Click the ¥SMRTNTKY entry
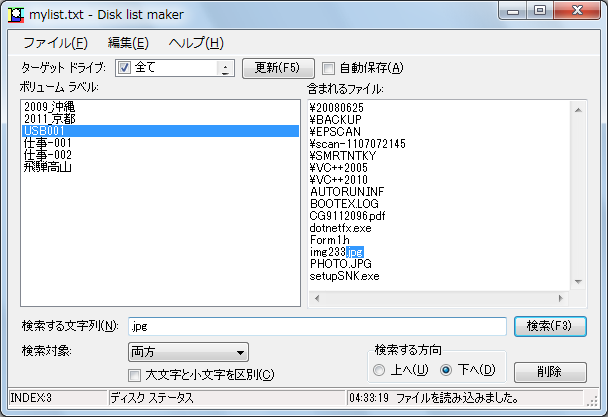This screenshot has width=608, height=417. click(343, 156)
